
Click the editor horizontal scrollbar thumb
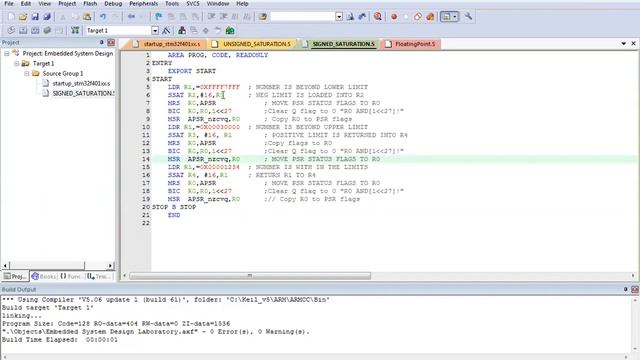coord(250,276)
